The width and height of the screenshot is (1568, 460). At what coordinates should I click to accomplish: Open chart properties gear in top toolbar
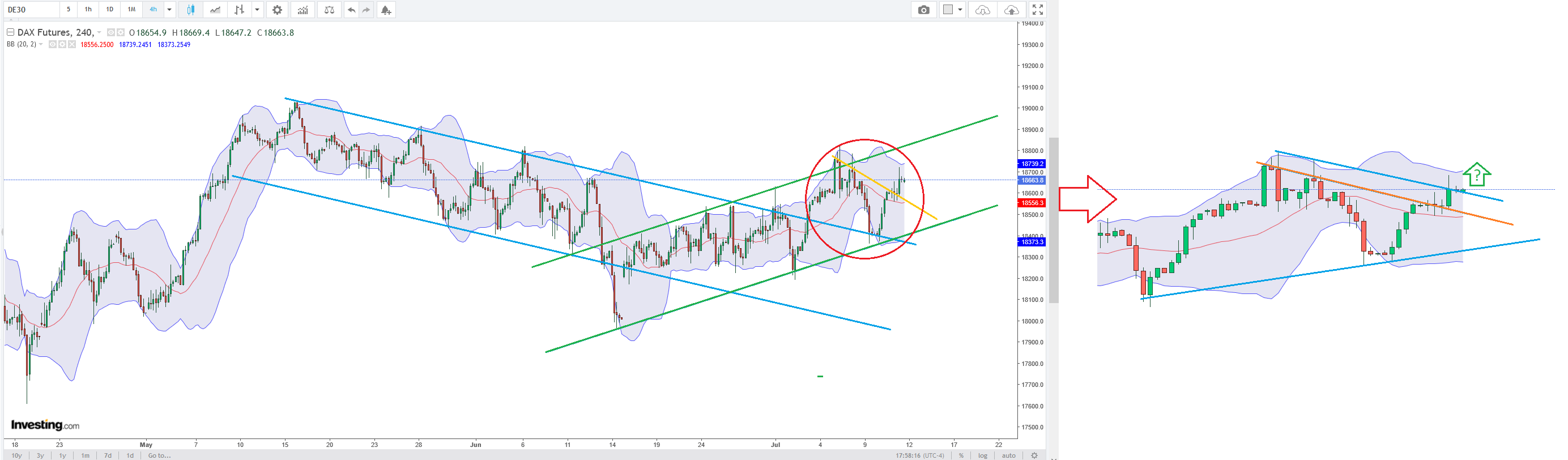(x=277, y=10)
